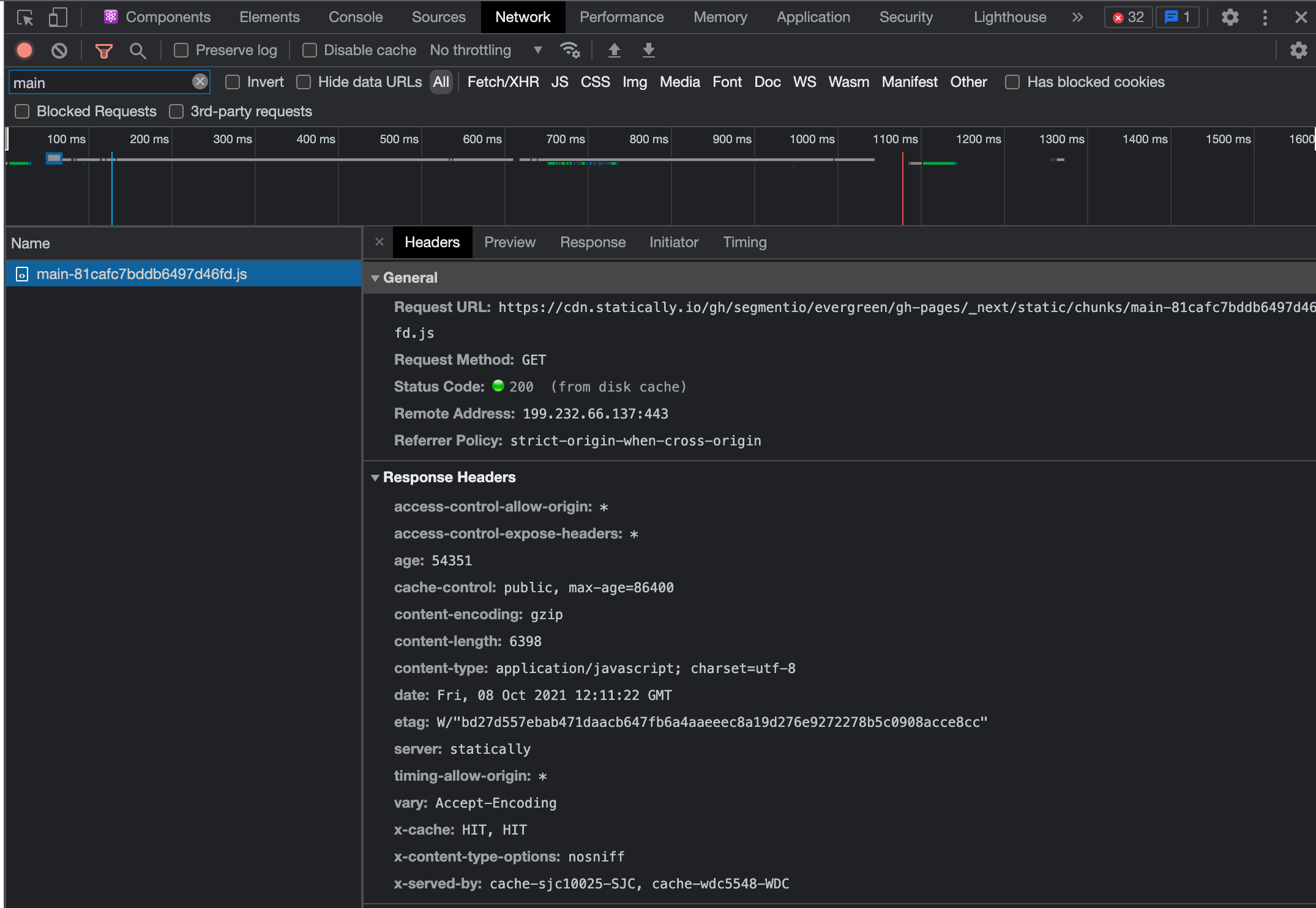
Task: Select the inspect element tool
Action: (x=25, y=17)
